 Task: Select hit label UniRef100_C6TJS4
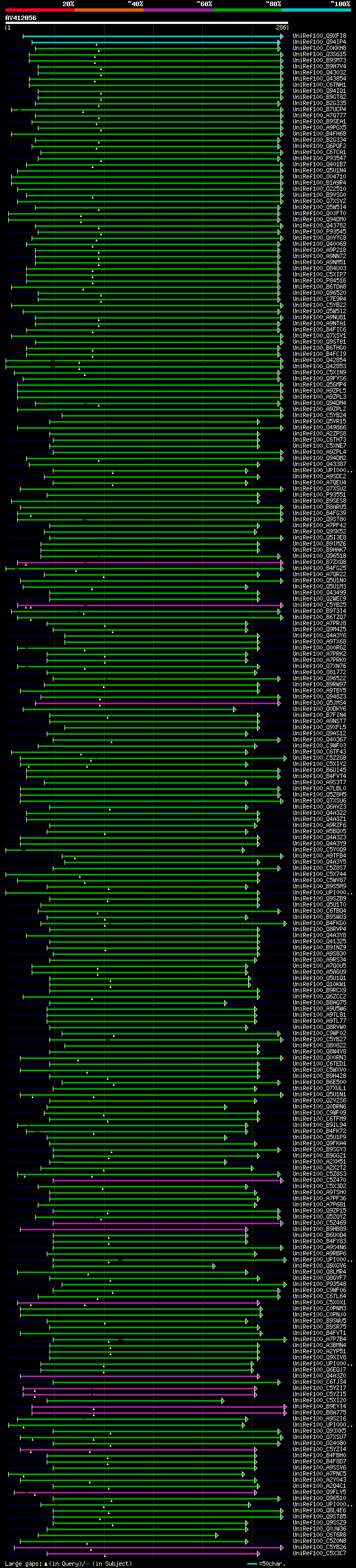(319, 1382)
